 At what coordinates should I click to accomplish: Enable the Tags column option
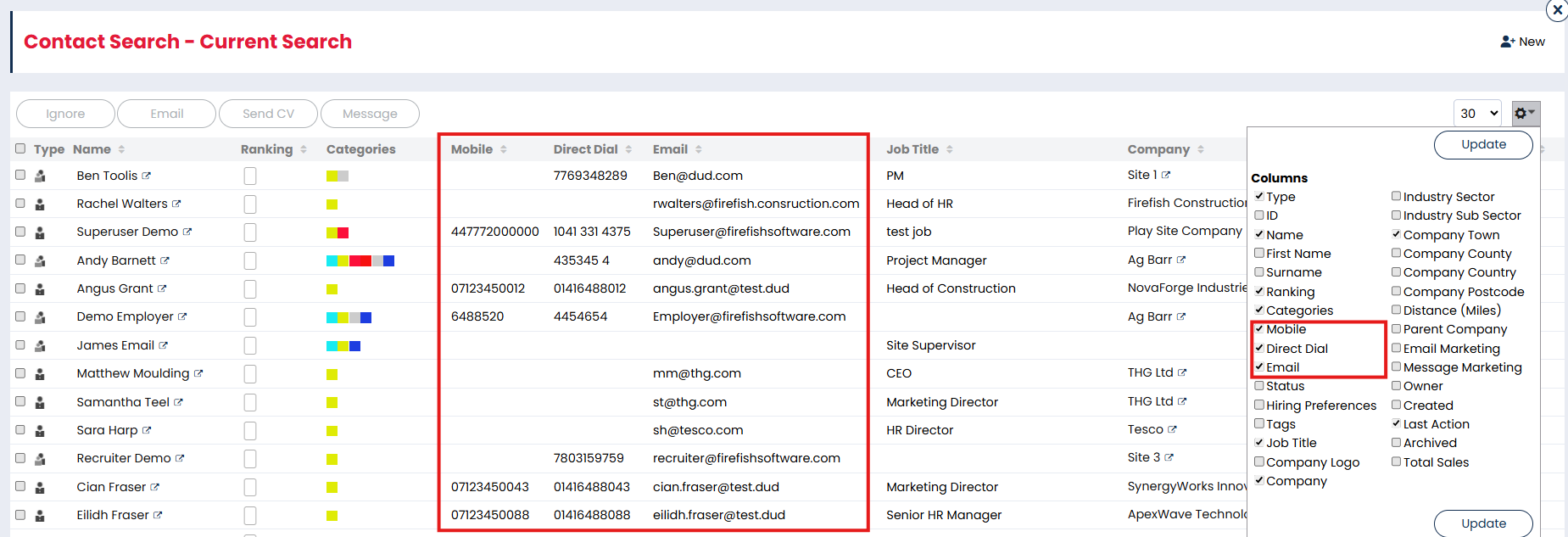(1259, 423)
